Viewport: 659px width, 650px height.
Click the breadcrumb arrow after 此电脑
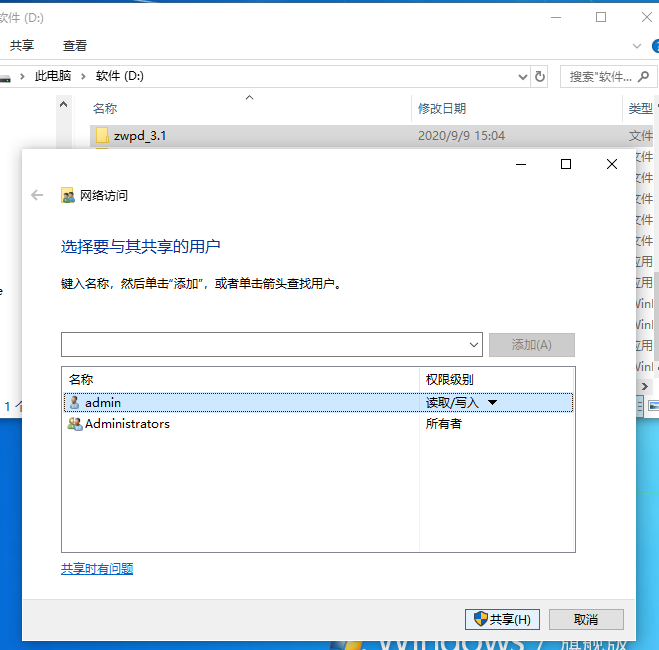(x=83, y=76)
